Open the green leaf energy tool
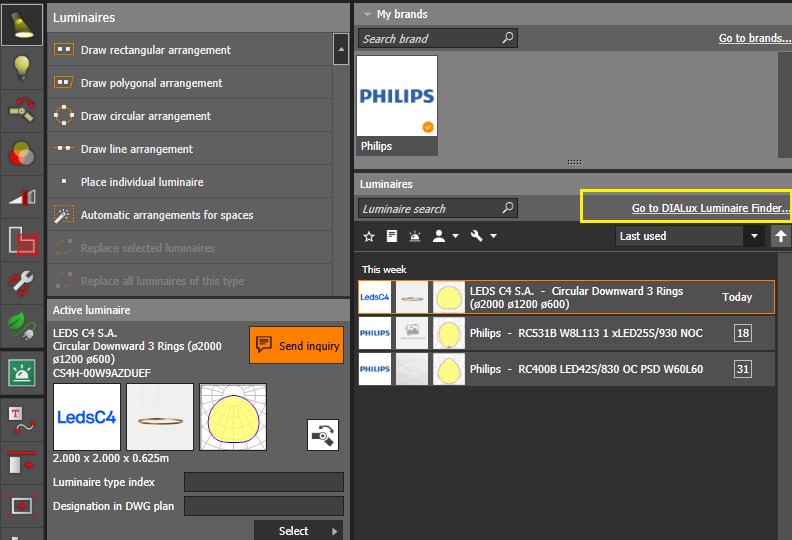Viewport: 792px width, 540px height. 22,326
